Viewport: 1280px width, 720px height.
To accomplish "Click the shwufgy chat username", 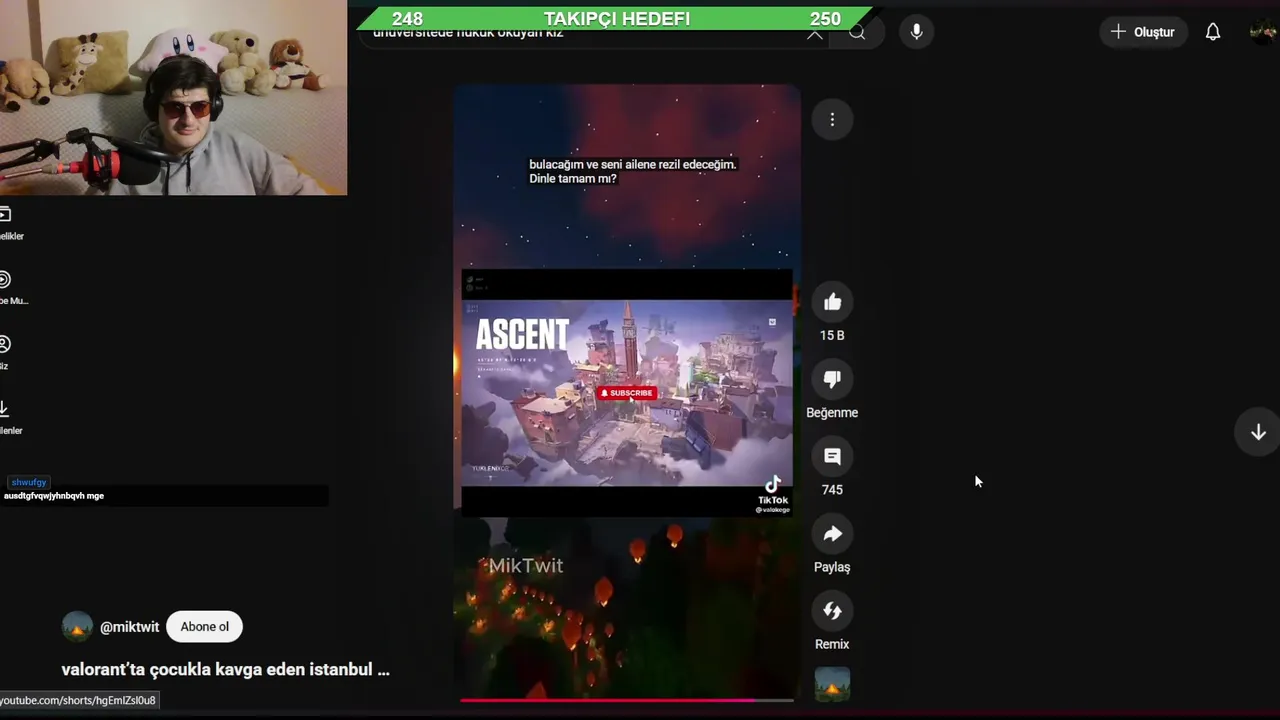I will [x=29, y=482].
